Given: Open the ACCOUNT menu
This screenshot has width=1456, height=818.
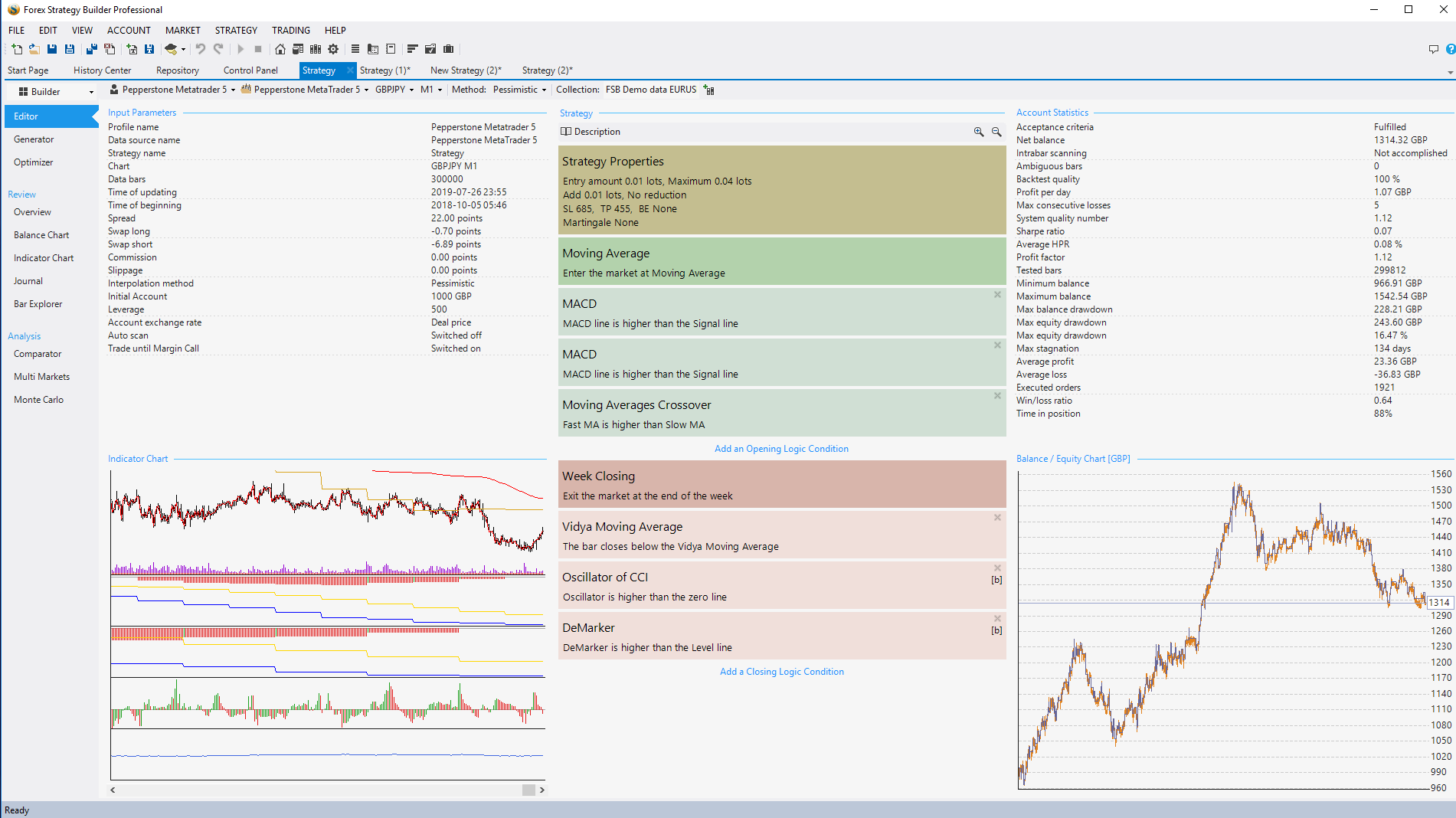Looking at the screenshot, I should (129, 31).
